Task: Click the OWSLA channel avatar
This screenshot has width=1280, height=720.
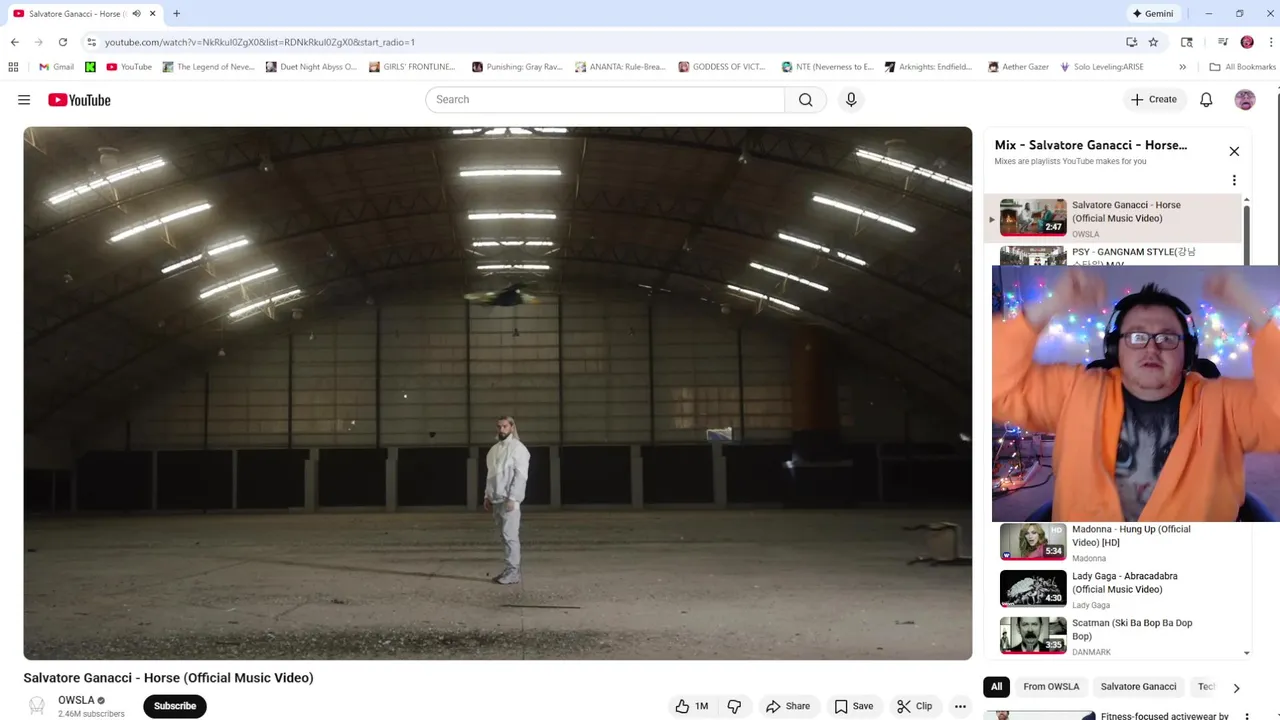Action: 37,706
